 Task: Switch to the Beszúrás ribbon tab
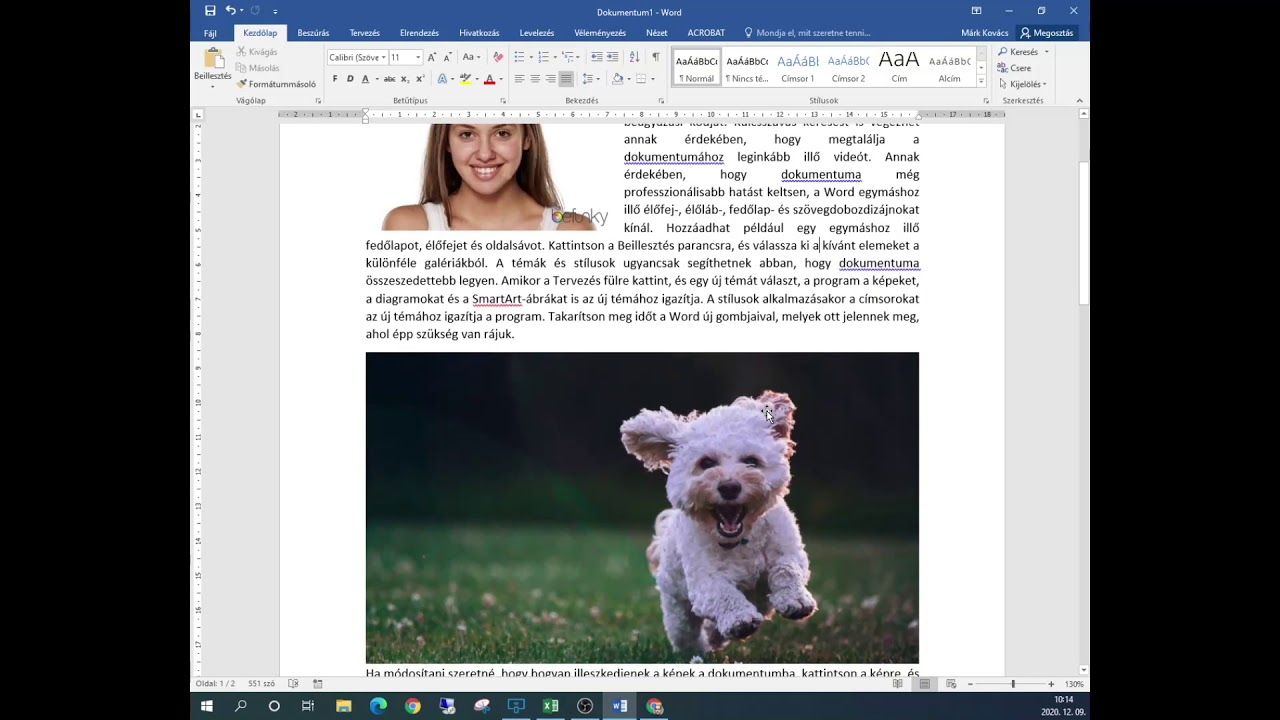313,33
